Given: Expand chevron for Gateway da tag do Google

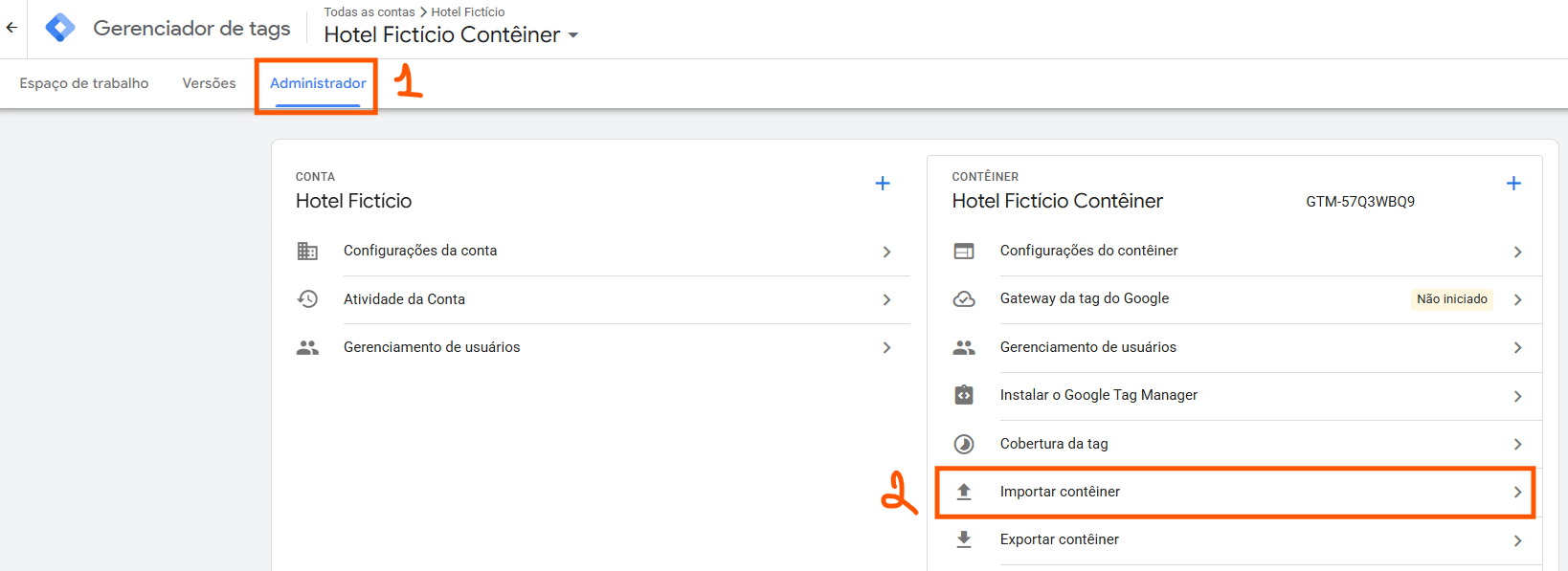Looking at the screenshot, I should (x=1517, y=299).
